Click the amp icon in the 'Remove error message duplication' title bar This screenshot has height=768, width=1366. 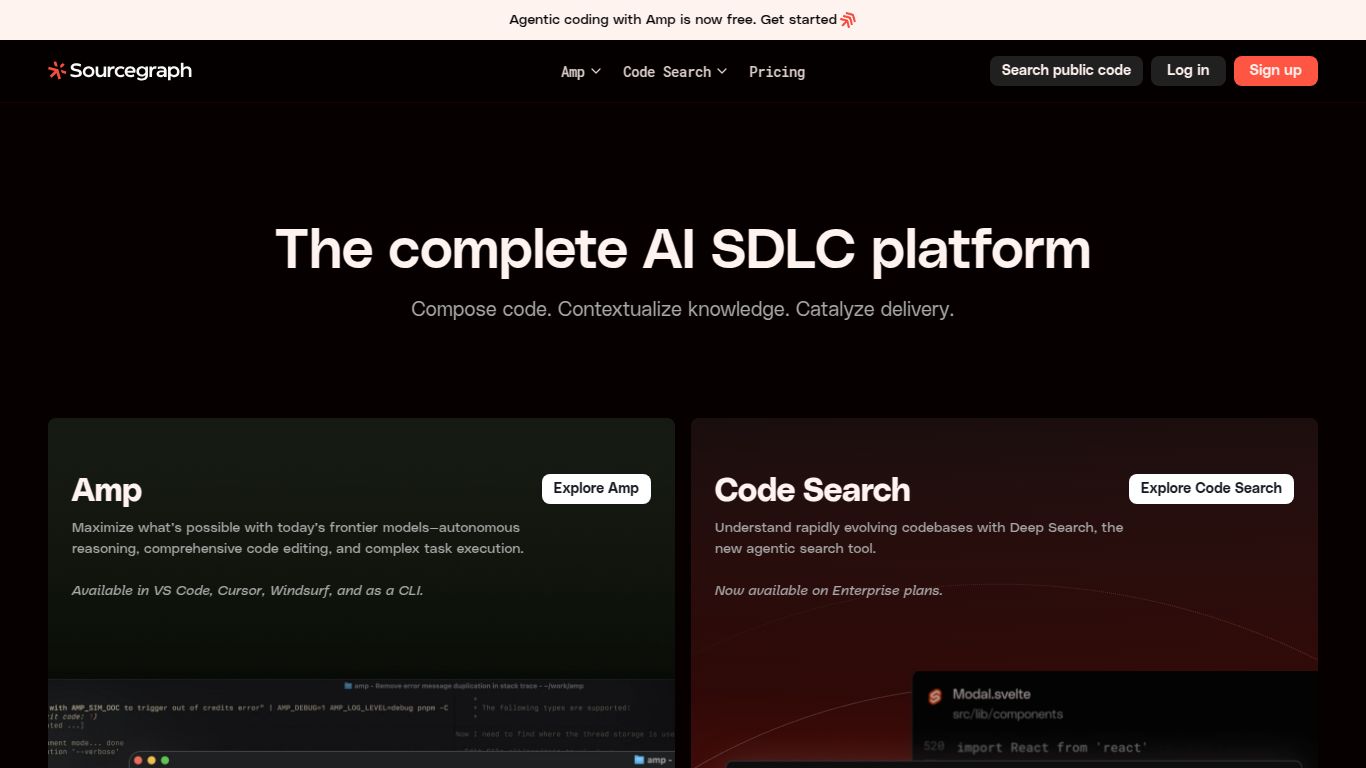348,686
